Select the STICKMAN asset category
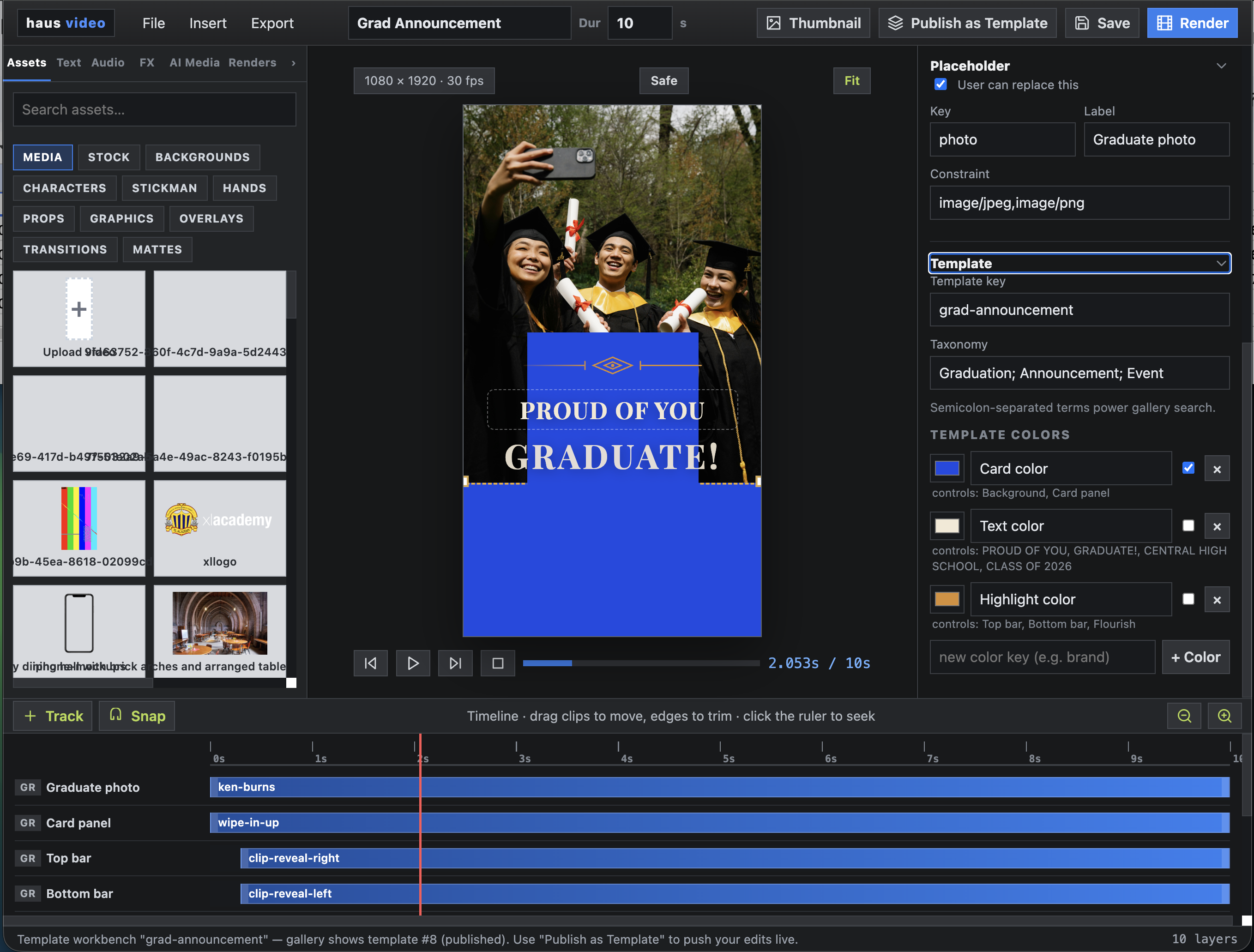Viewport: 1254px width, 952px height. 164,188
